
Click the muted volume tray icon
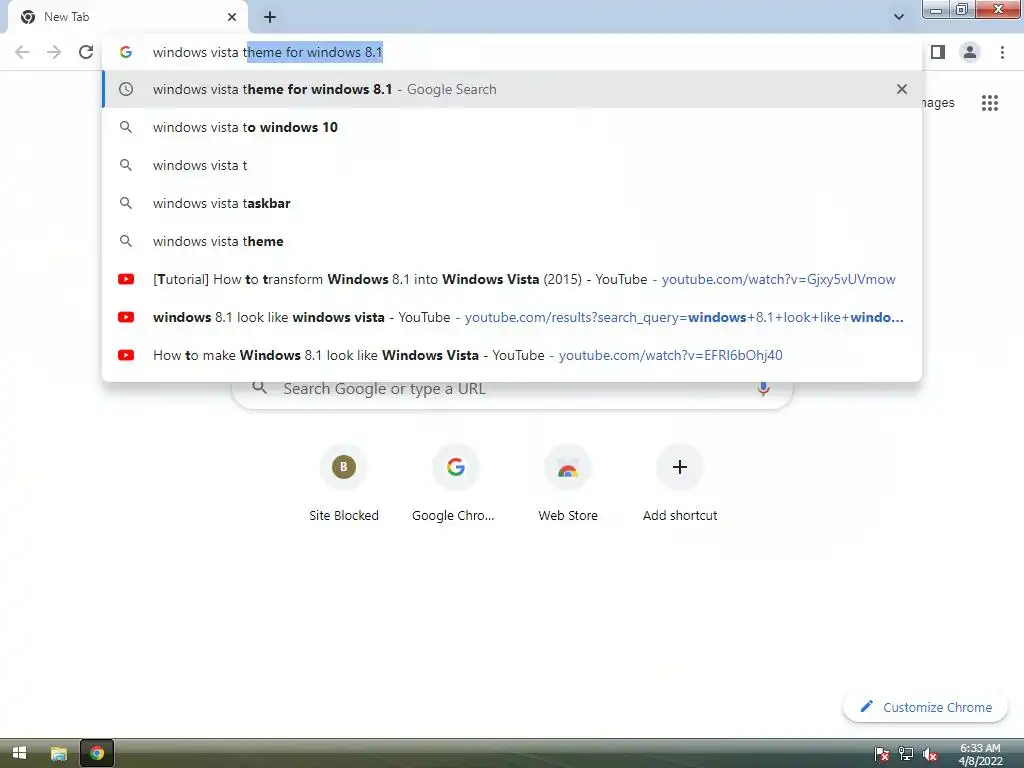(x=930, y=754)
